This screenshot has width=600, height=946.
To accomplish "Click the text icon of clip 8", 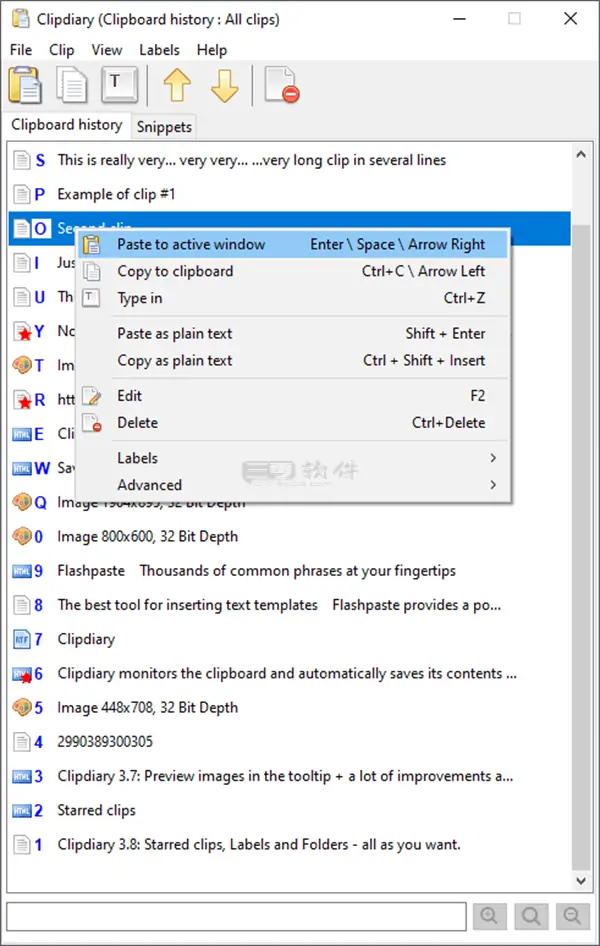I will (22, 605).
